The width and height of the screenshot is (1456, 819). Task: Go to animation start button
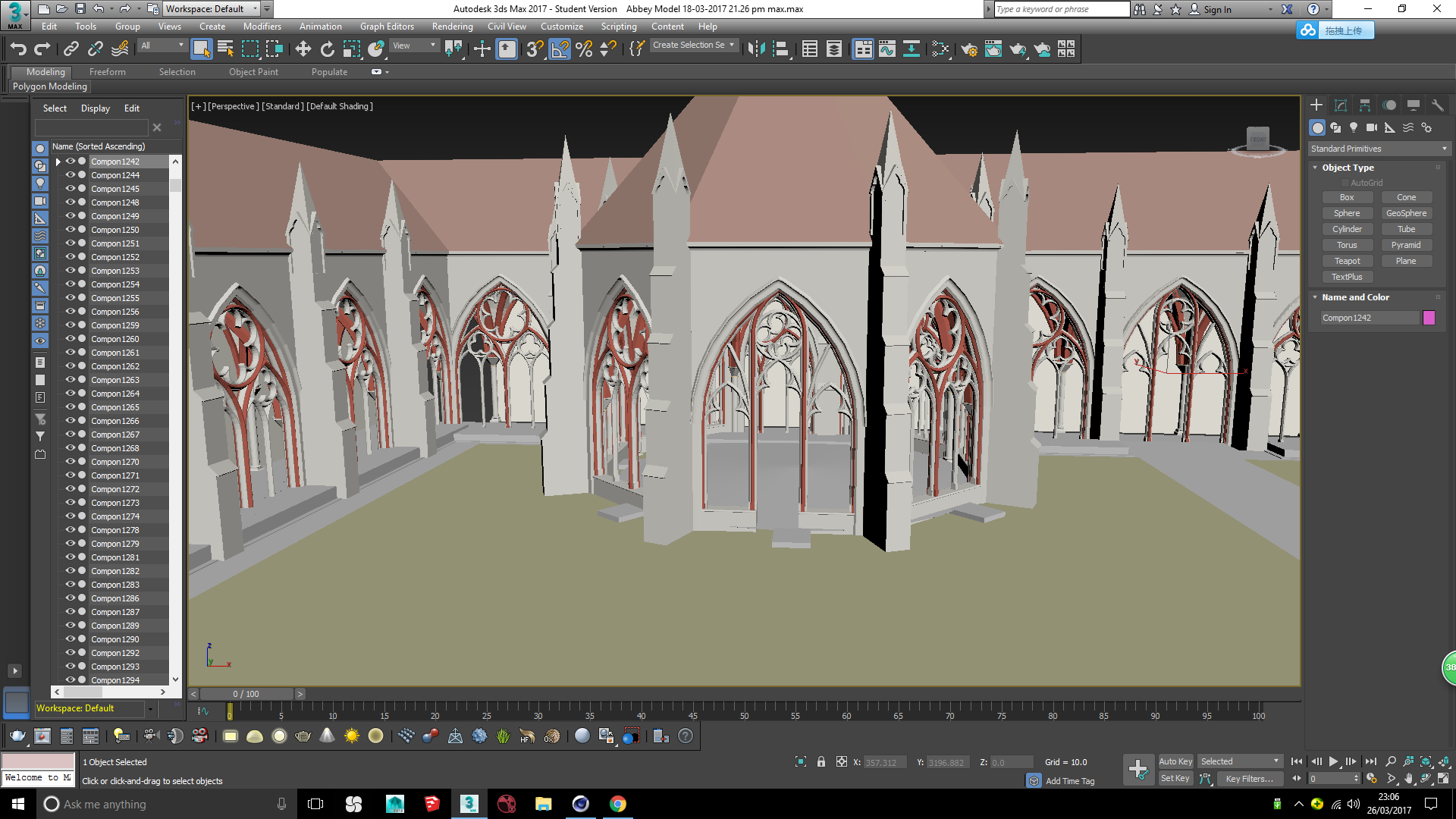1297,761
